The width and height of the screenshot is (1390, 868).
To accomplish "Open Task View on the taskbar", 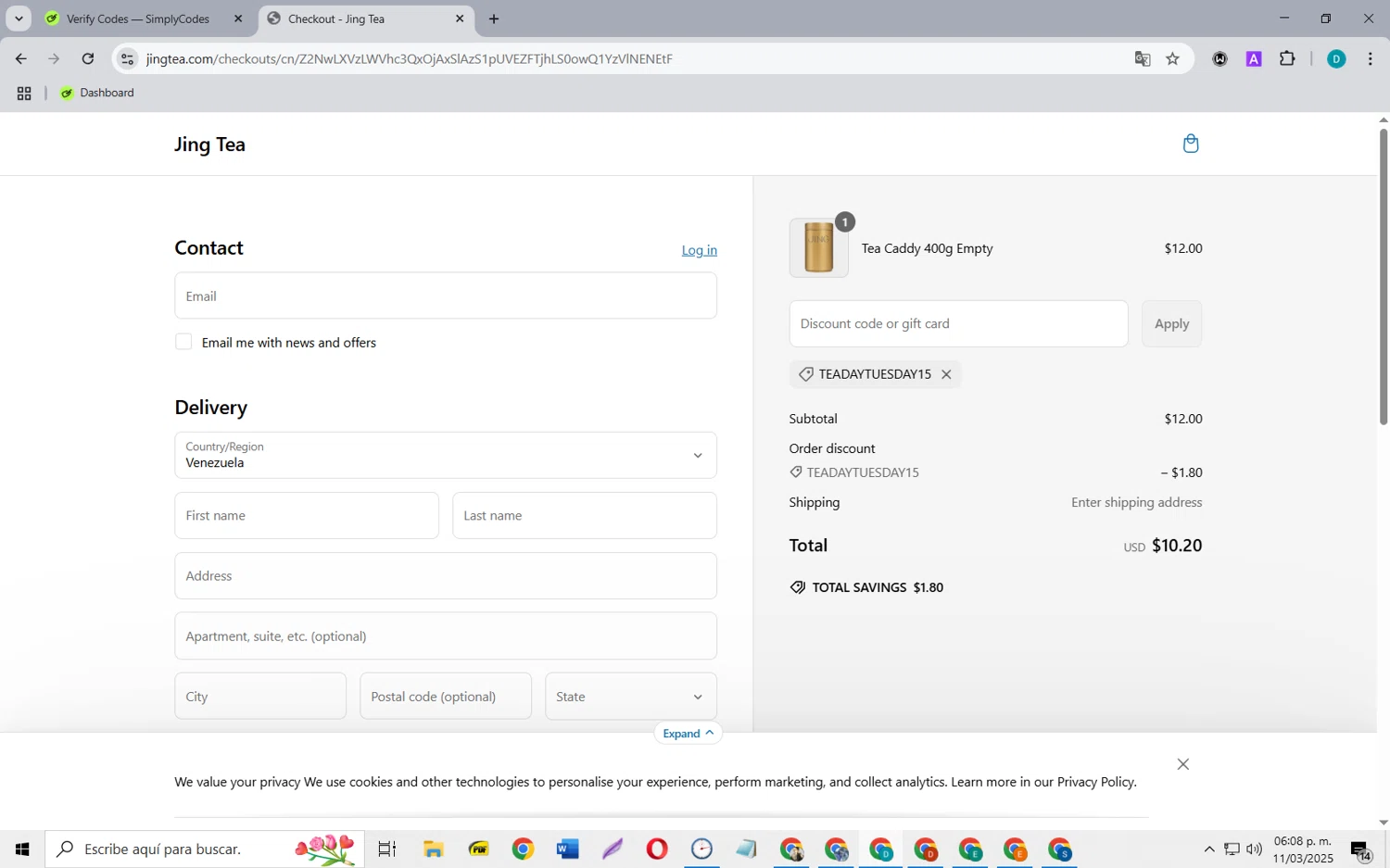I will (x=387, y=849).
